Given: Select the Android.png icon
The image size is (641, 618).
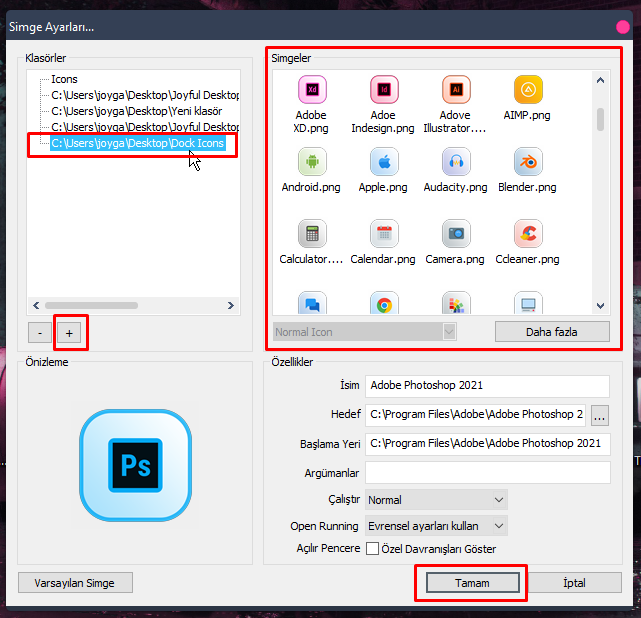Looking at the screenshot, I should pyautogui.click(x=312, y=161).
